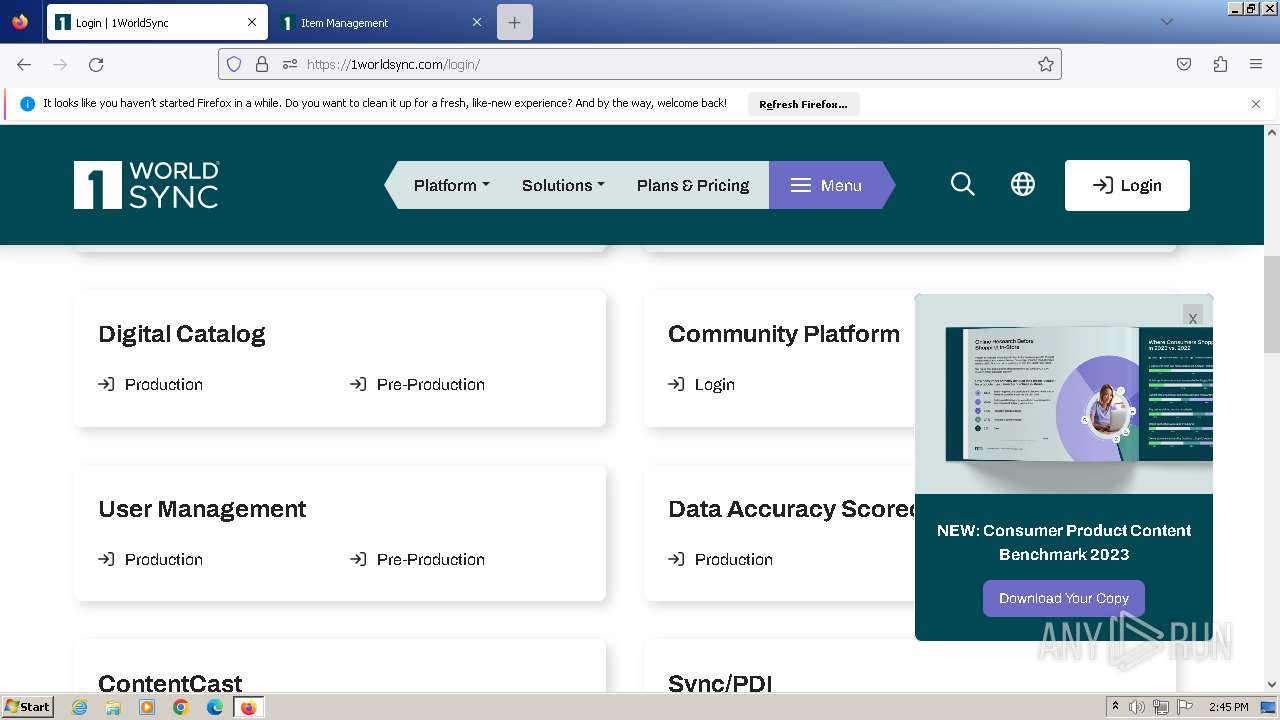Screen dimensions: 1280x720
Task: Click Firefox icon in title bar
Action: click(x=20, y=21)
